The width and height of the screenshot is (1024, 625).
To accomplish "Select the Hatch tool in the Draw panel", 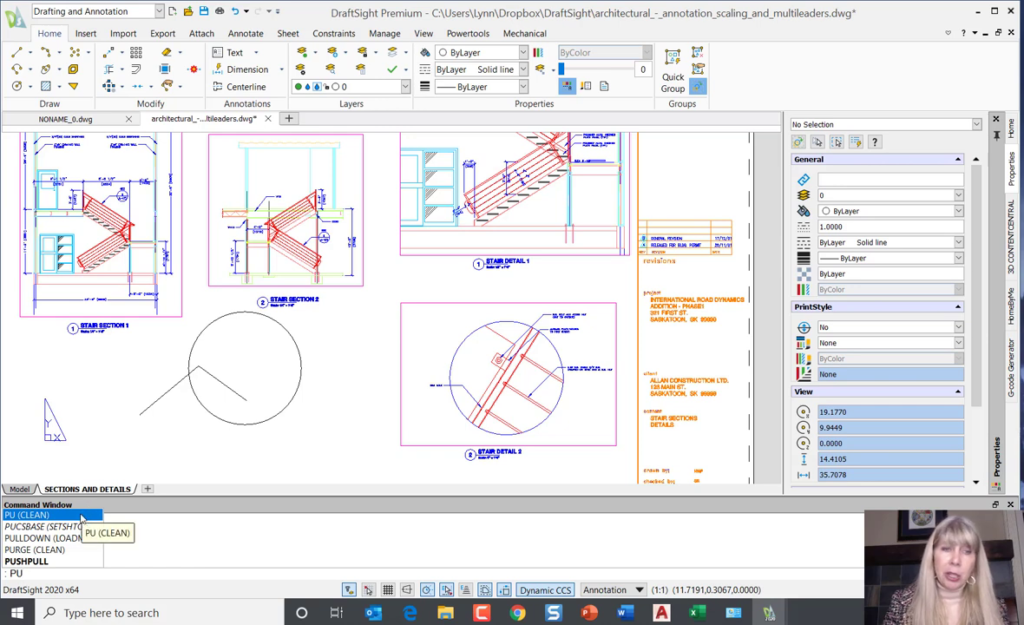I will tap(45, 86).
